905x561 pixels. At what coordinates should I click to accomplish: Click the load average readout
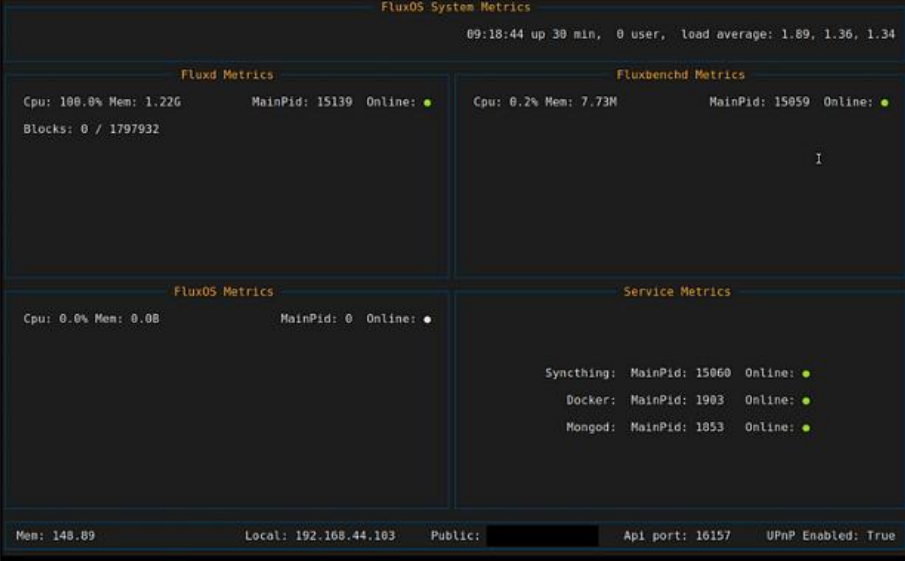(788, 34)
